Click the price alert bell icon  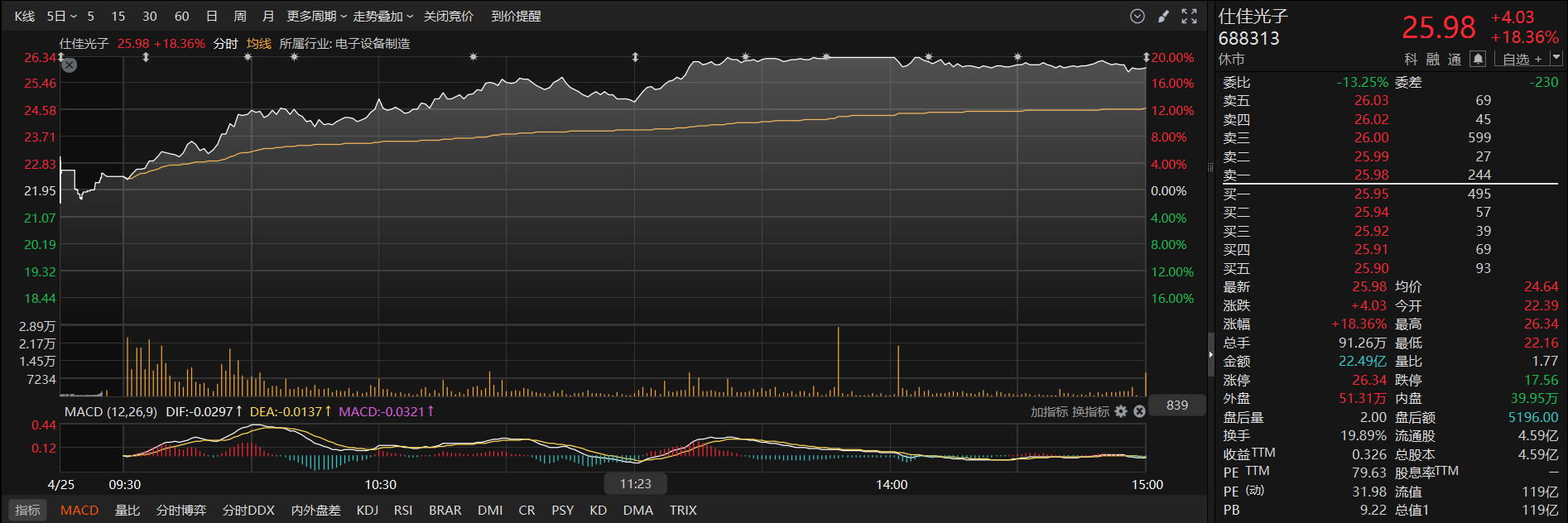click(1478, 59)
